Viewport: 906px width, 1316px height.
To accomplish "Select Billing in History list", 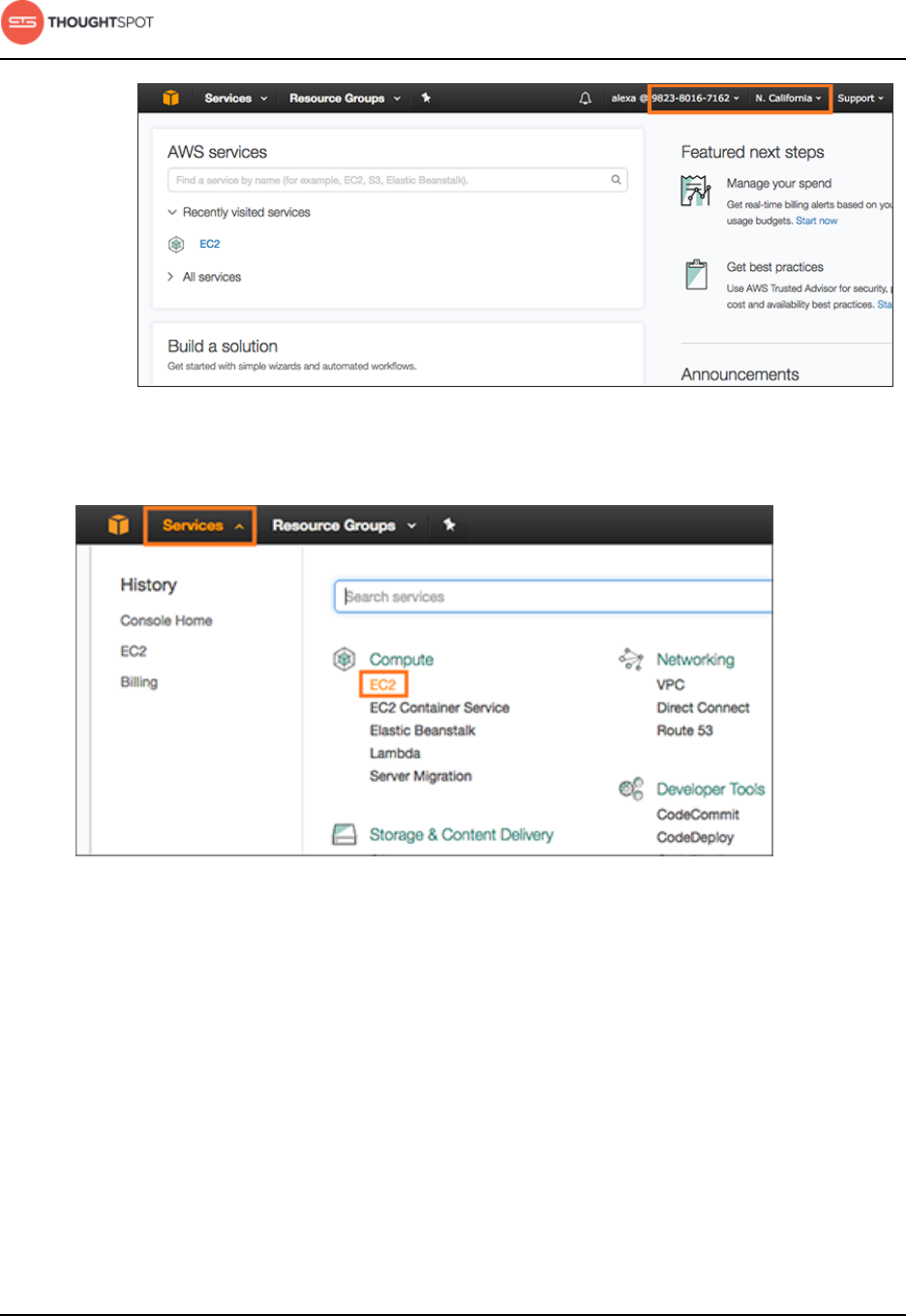I will coord(139,682).
